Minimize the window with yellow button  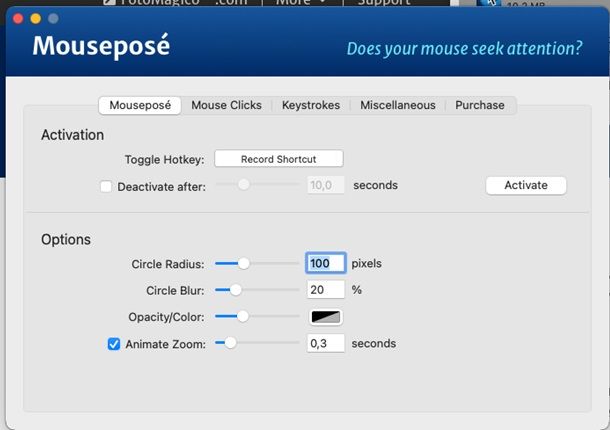36,18
